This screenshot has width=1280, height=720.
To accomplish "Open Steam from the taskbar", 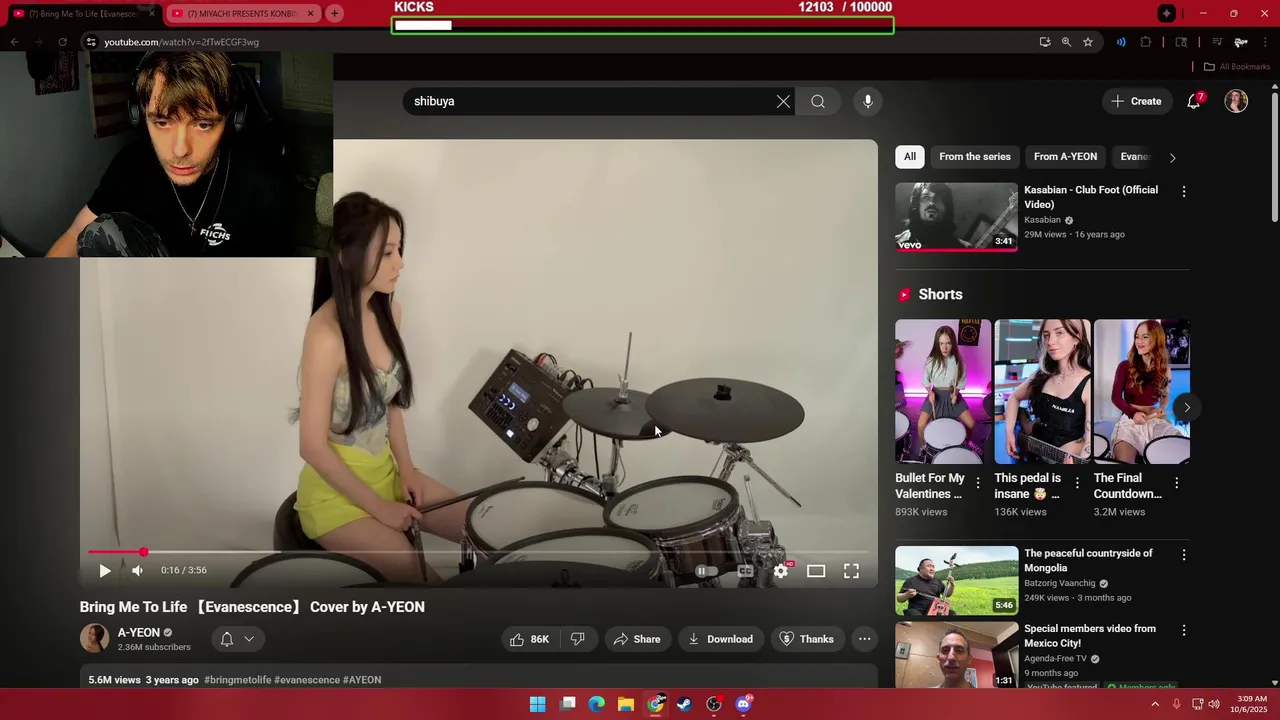I will [x=684, y=704].
